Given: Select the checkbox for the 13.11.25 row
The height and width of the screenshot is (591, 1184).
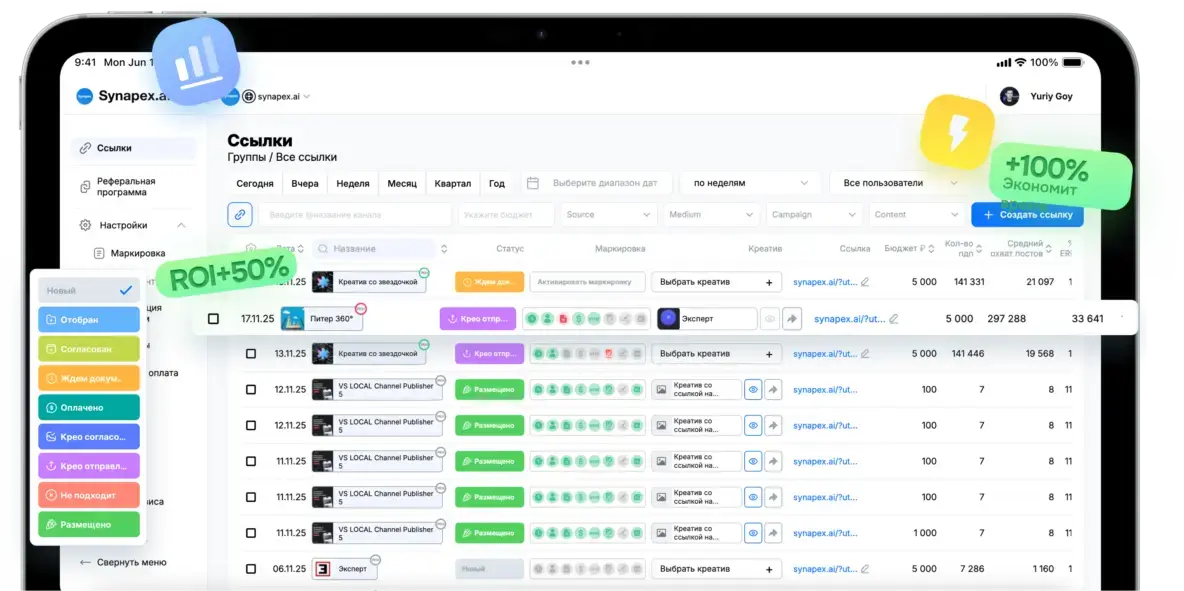Looking at the screenshot, I should tap(251, 354).
